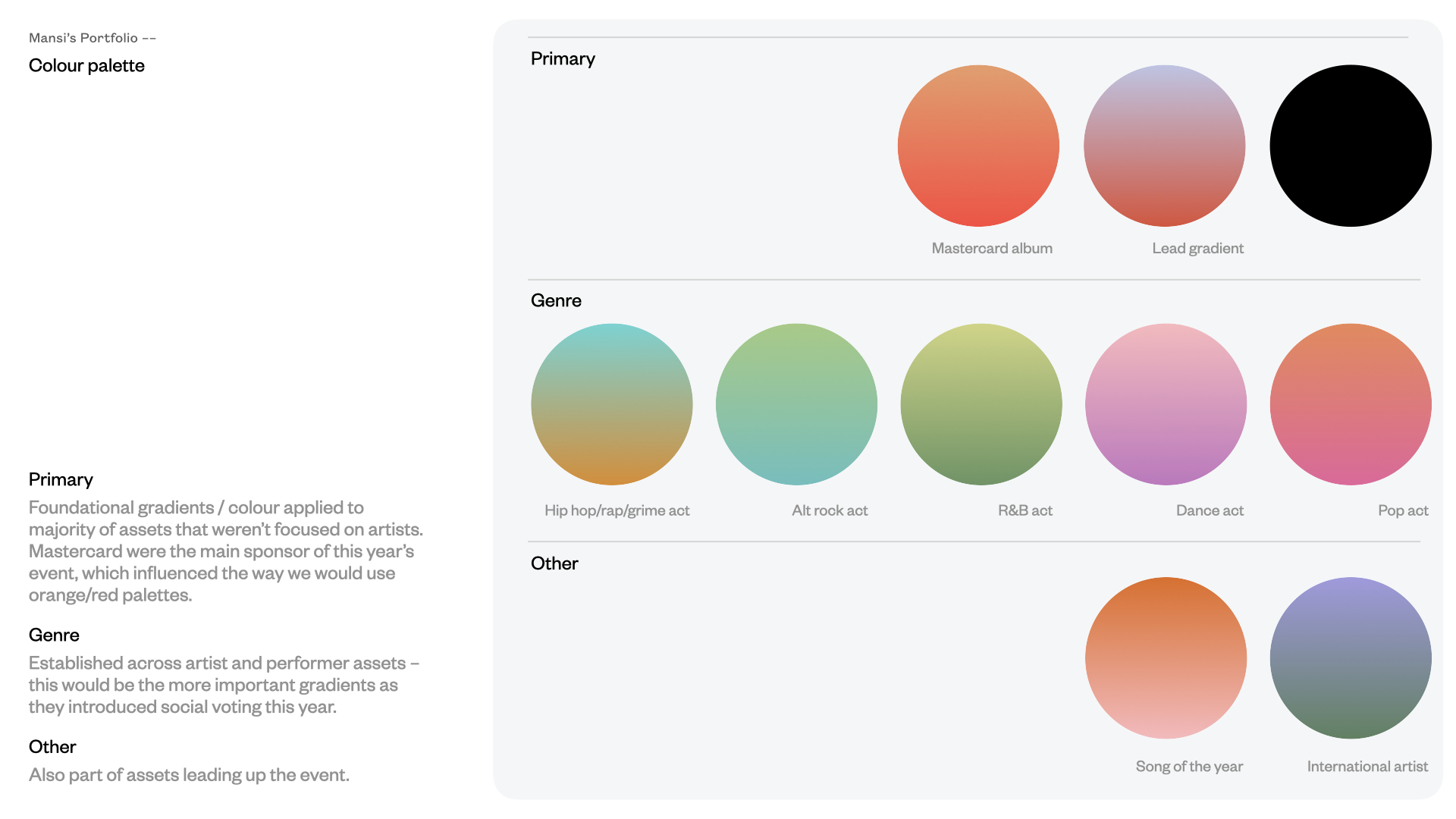
Task: Click the "Song of the year" caption
Action: [x=1189, y=767]
